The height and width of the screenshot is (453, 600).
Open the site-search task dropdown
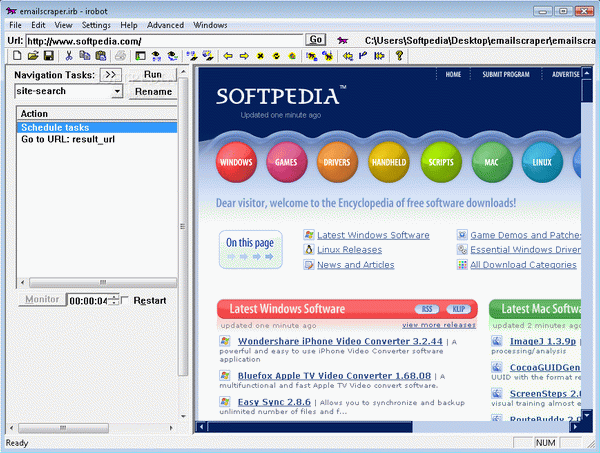[x=117, y=91]
